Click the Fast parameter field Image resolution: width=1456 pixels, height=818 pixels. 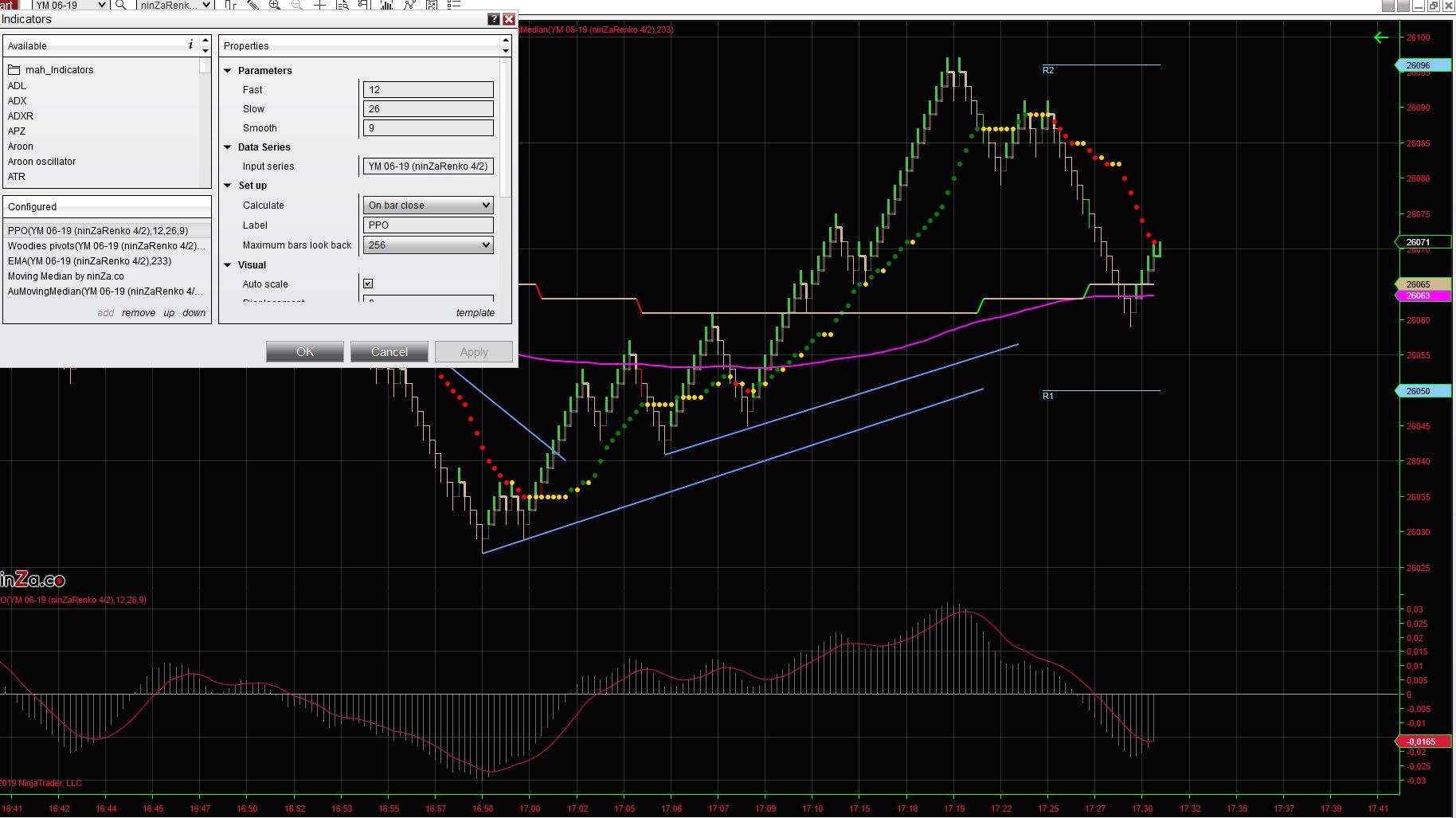coord(428,90)
